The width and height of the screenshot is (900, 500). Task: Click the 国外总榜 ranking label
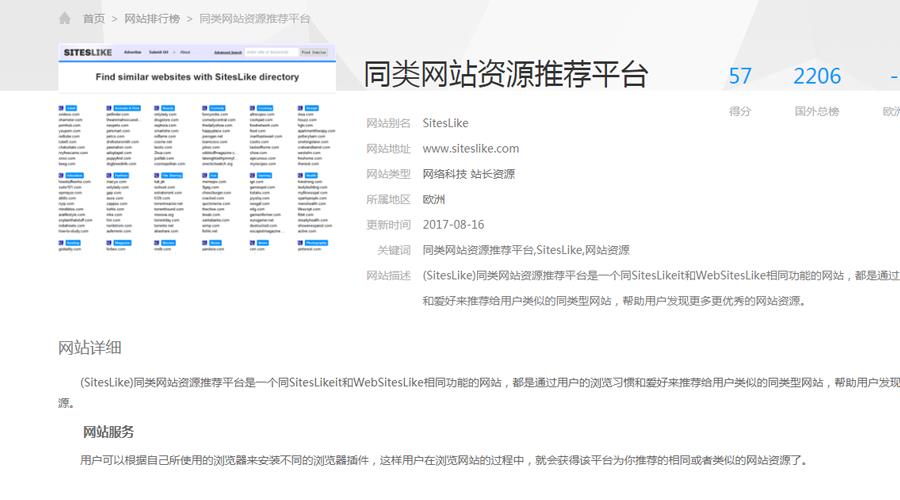[817, 112]
